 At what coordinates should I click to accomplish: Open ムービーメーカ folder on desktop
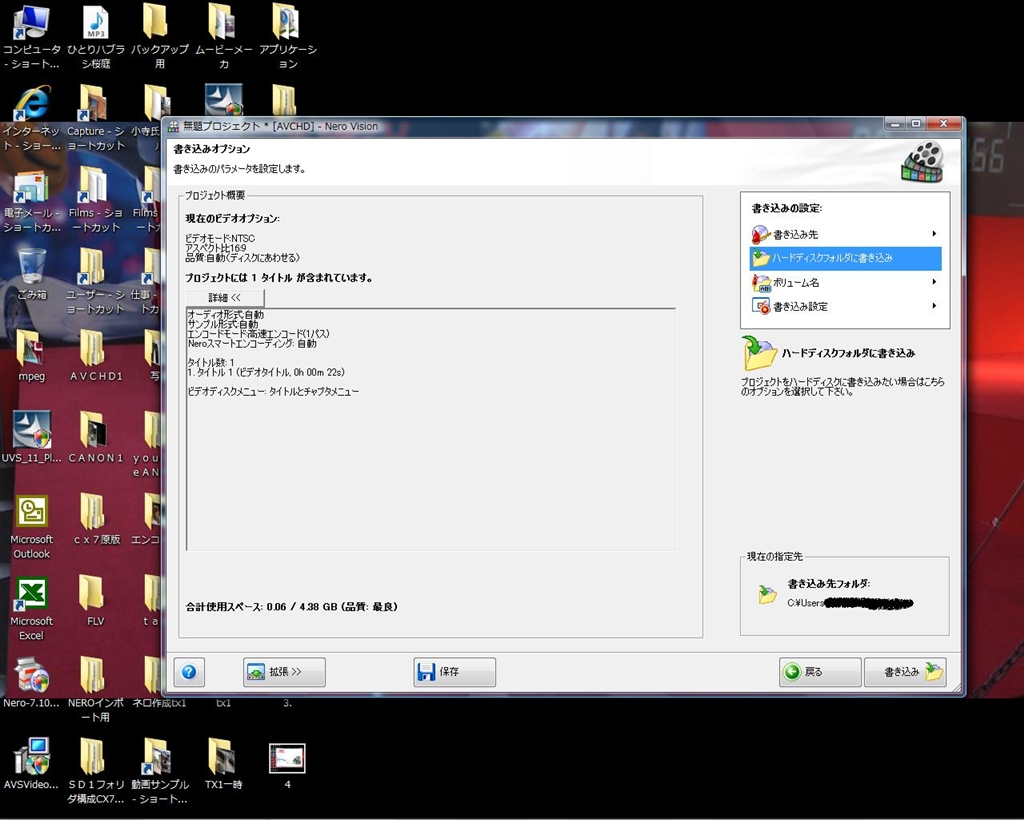pyautogui.click(x=223, y=37)
